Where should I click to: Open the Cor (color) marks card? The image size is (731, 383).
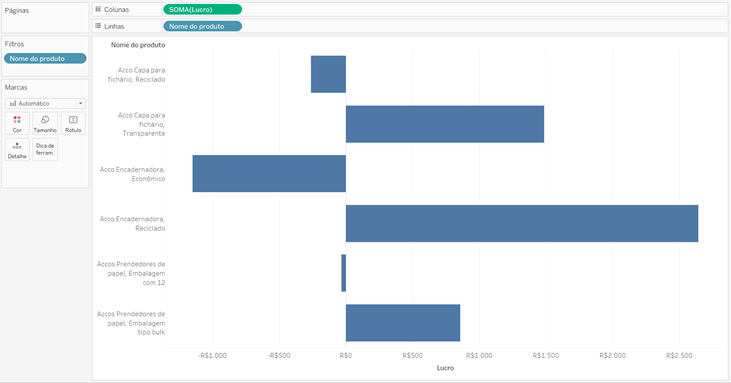point(17,123)
